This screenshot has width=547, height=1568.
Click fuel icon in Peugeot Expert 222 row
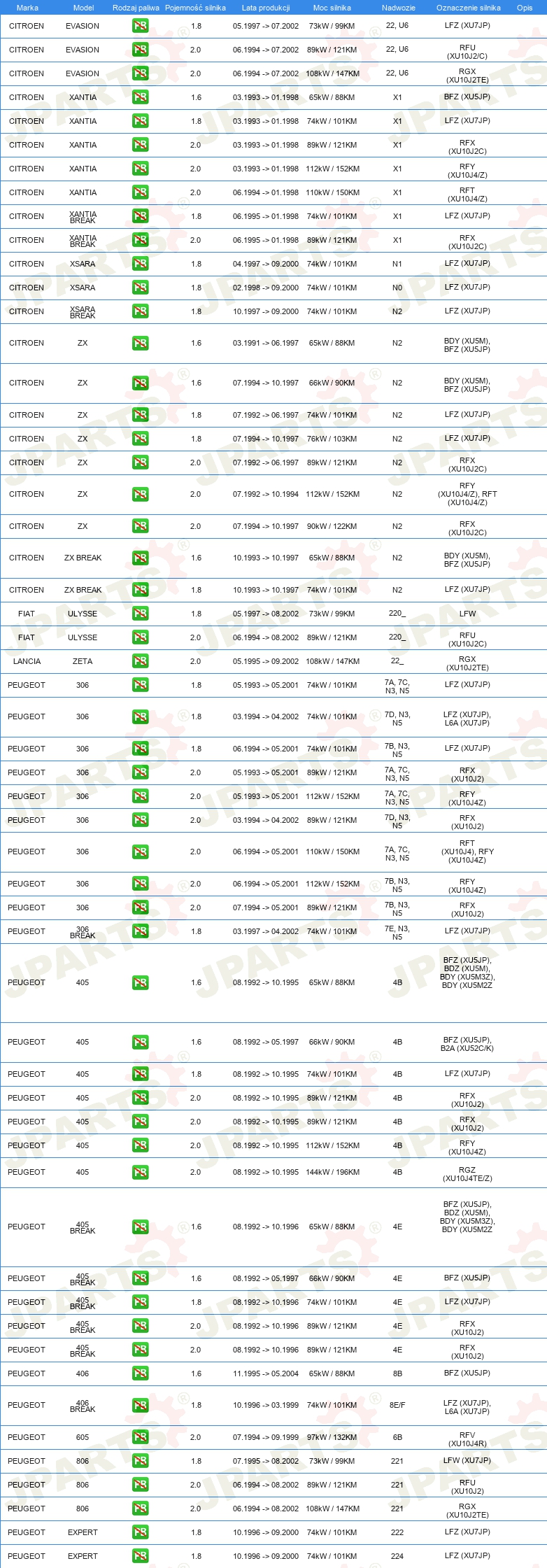click(140, 1532)
